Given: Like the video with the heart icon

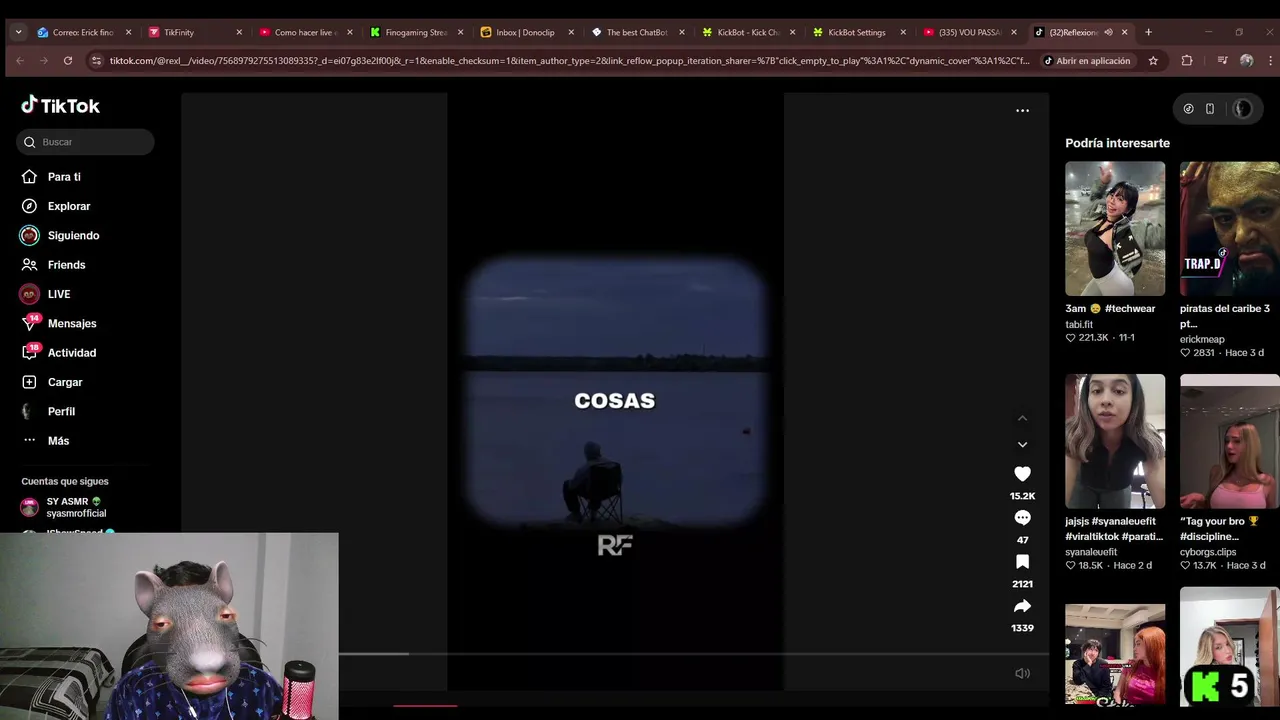Looking at the screenshot, I should (1022, 474).
